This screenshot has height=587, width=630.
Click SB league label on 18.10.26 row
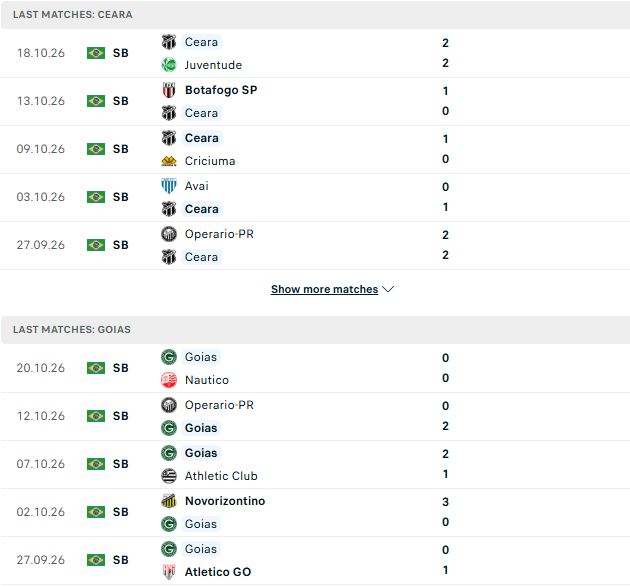tap(121, 53)
